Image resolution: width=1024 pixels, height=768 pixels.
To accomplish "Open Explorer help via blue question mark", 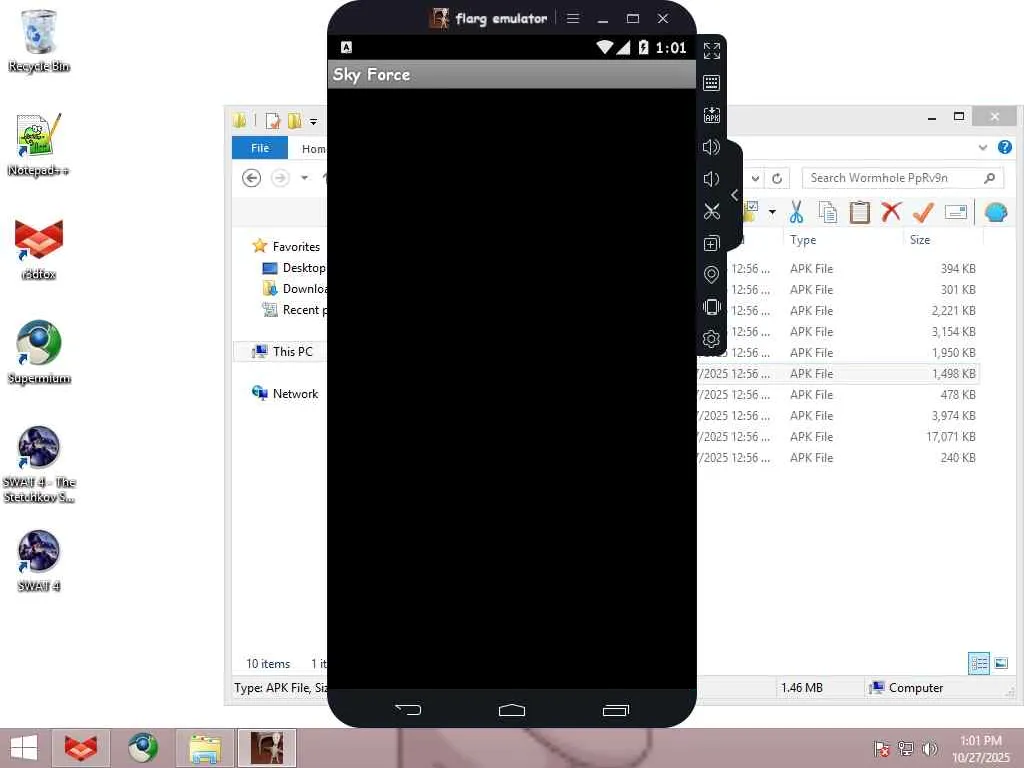I will 1004,147.
